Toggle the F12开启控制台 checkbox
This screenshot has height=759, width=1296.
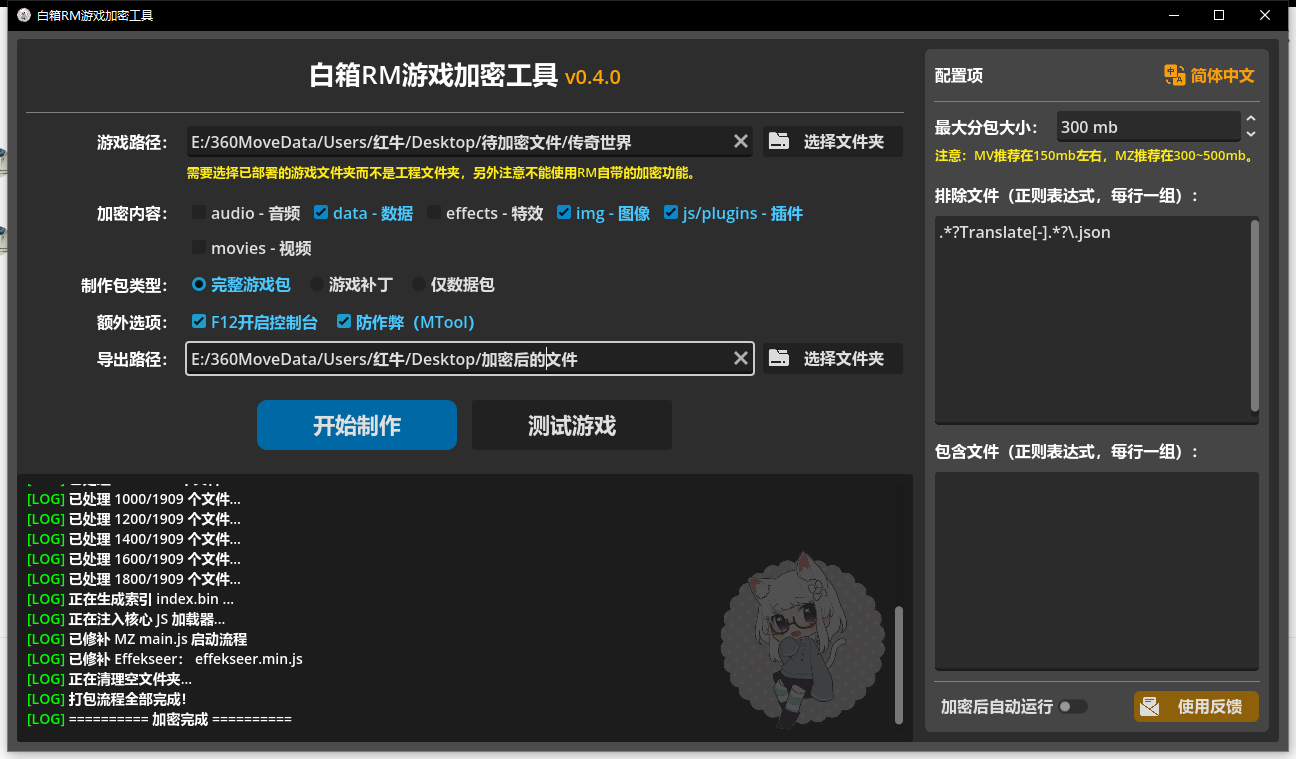pos(199,322)
